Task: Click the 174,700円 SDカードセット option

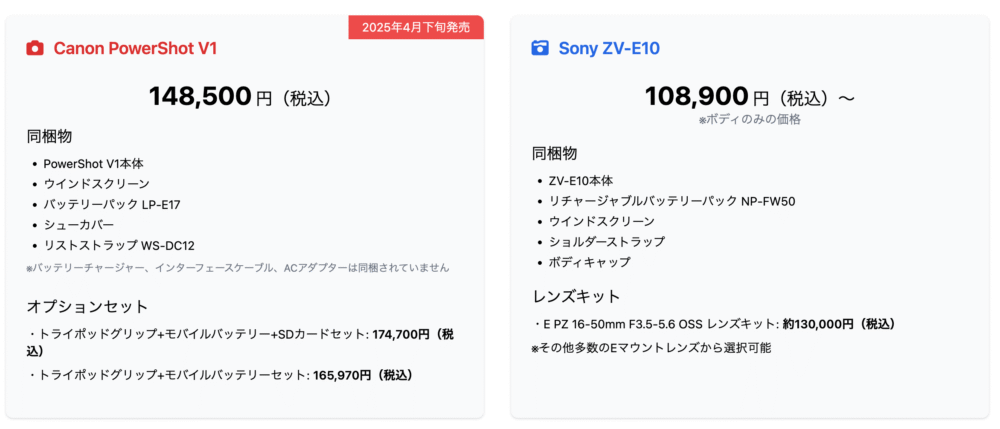Action: pyautogui.click(x=241, y=342)
